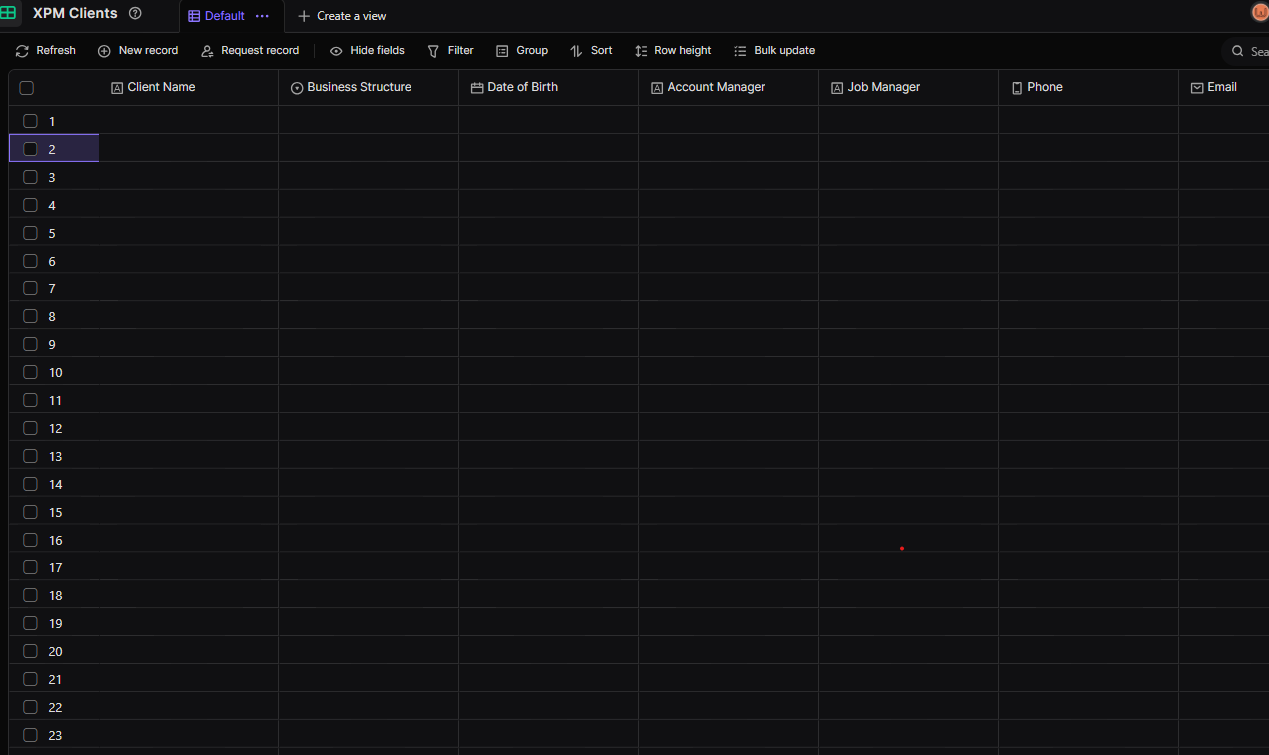Click the Refresh icon in toolbar
The width and height of the screenshot is (1269, 755).
tap(22, 51)
